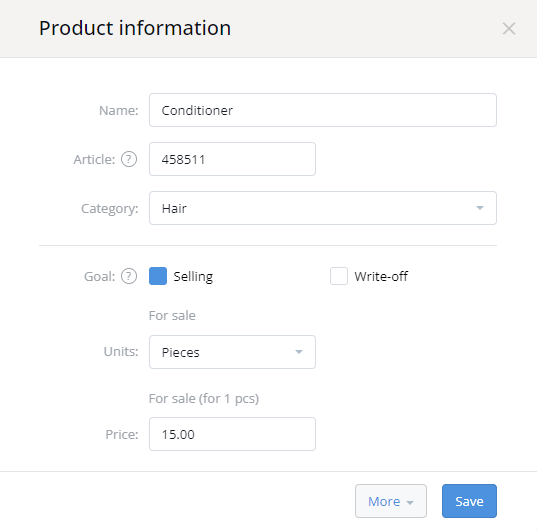The width and height of the screenshot is (537, 530).
Task: Click the Selling label text
Action: pyautogui.click(x=193, y=277)
